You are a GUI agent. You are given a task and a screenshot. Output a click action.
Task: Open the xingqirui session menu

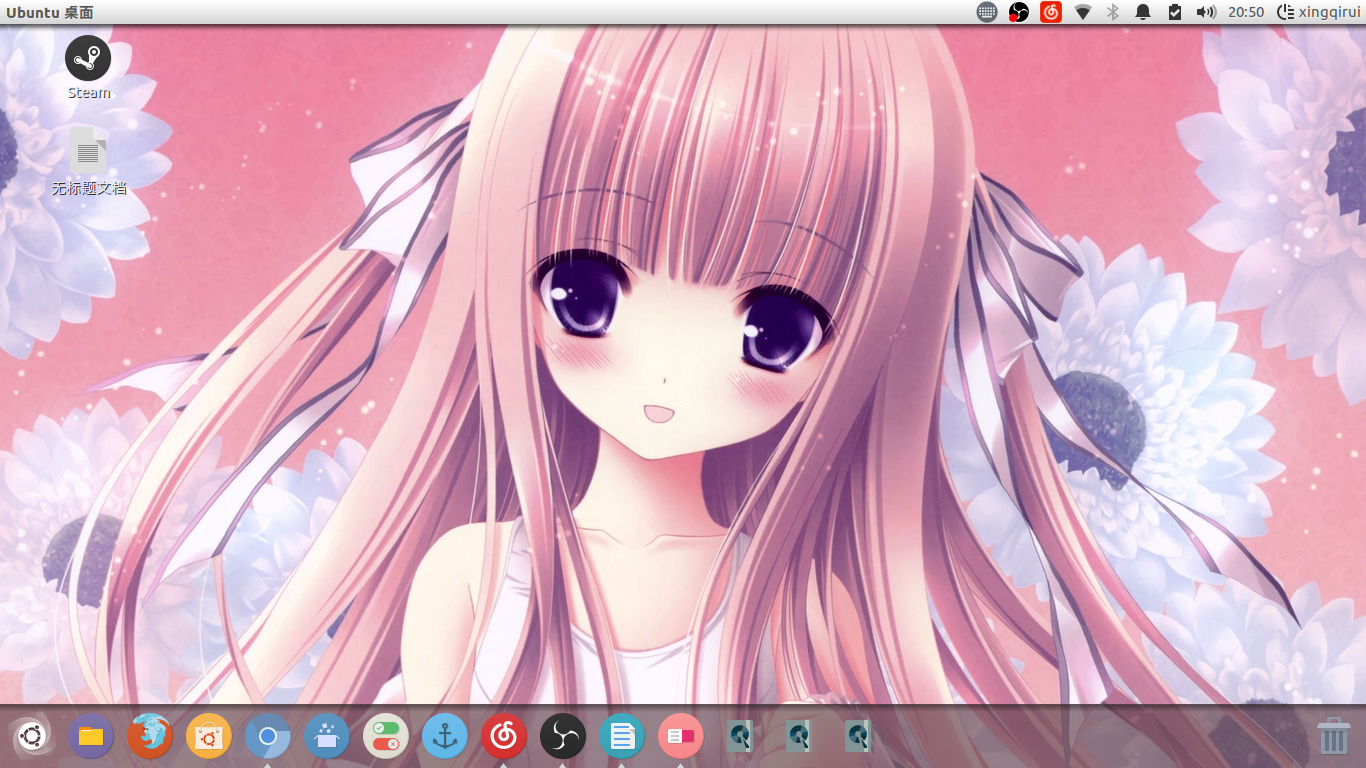[x=1318, y=12]
